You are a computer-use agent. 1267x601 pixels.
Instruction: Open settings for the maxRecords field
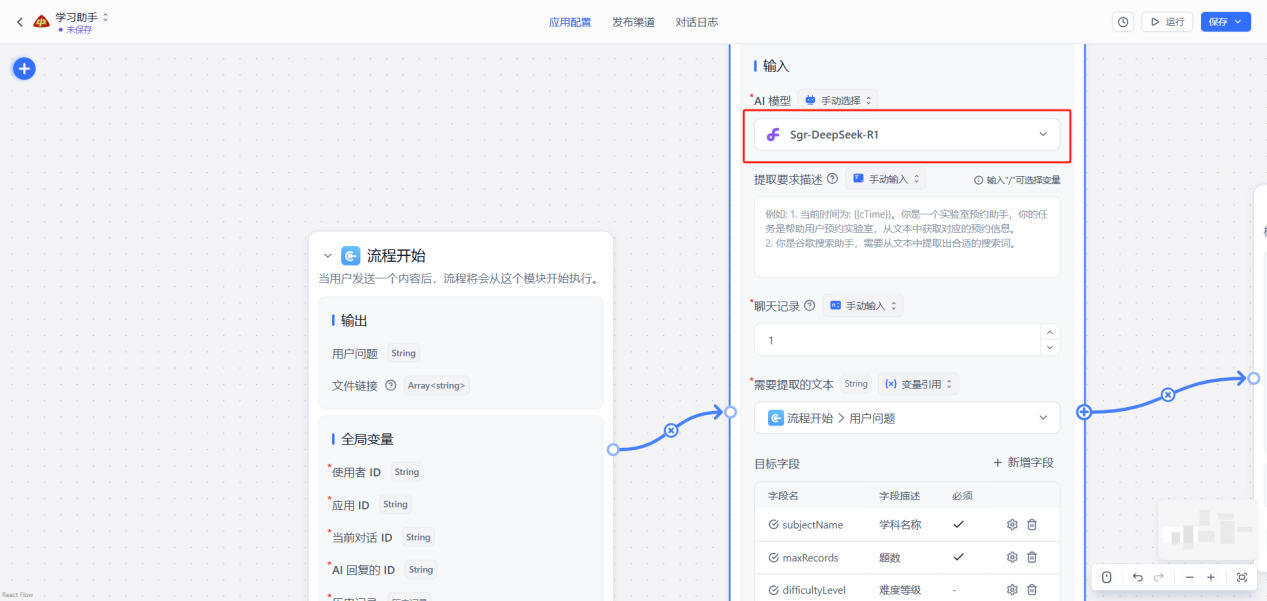click(1011, 557)
